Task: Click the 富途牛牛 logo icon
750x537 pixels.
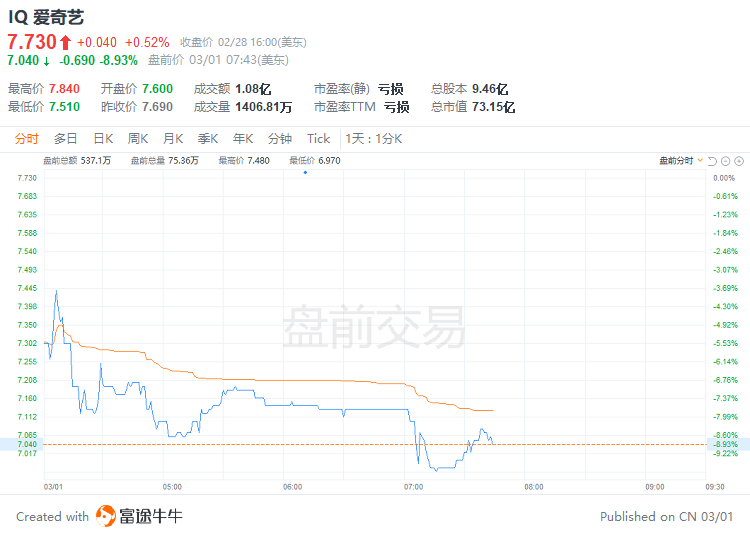Action: point(105,516)
